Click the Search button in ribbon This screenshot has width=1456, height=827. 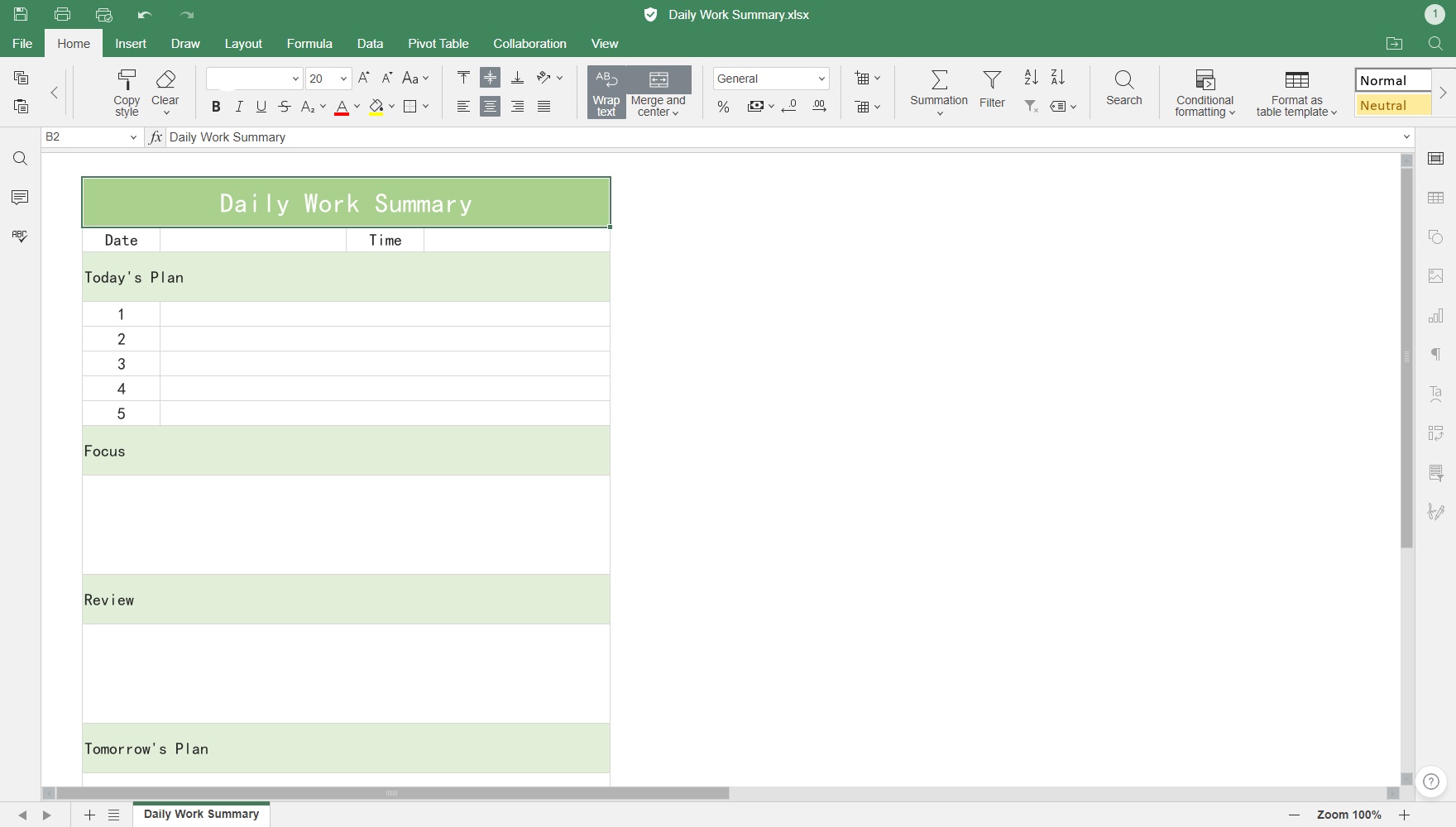coord(1123,88)
